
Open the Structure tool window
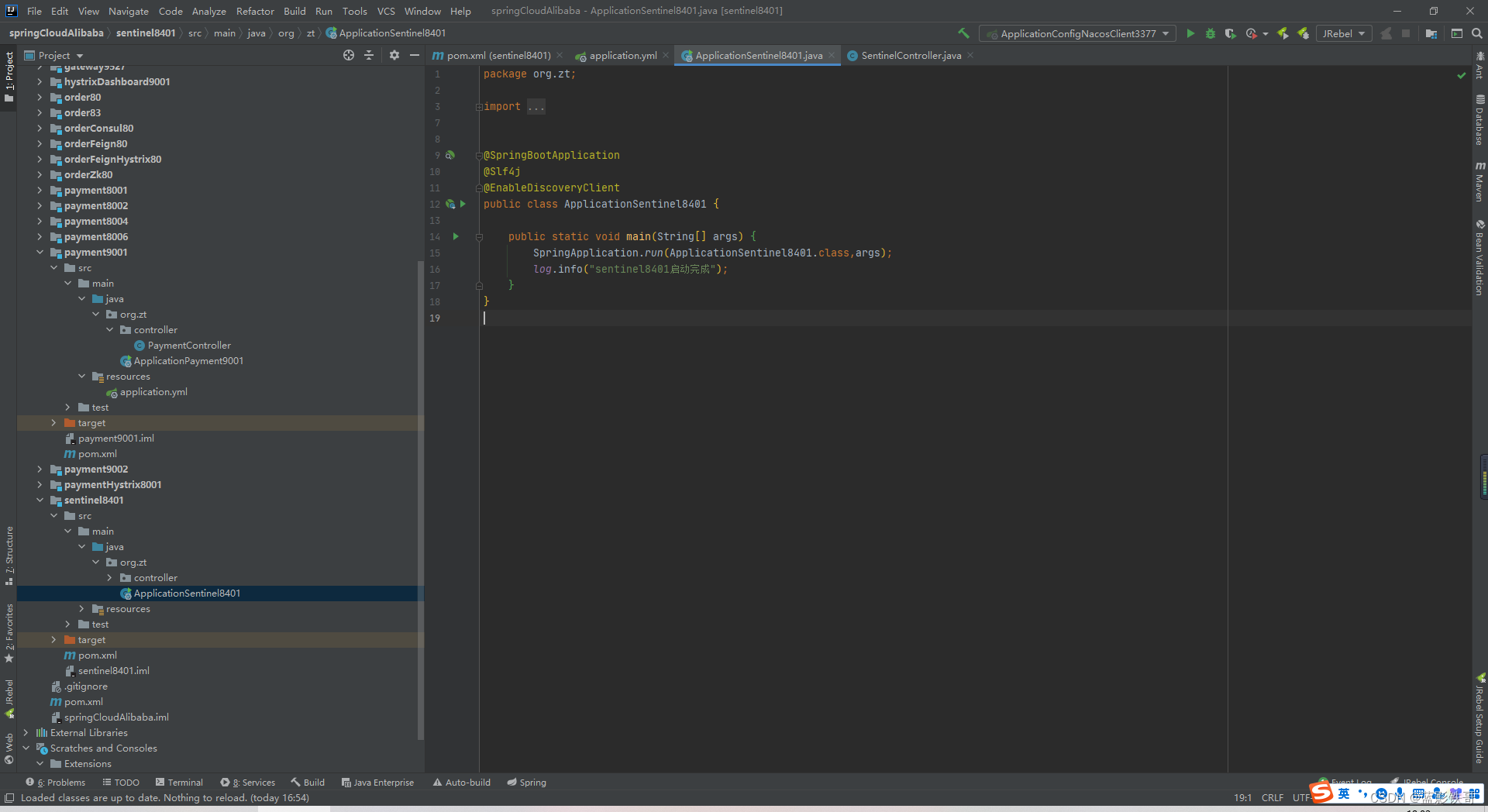pos(9,556)
